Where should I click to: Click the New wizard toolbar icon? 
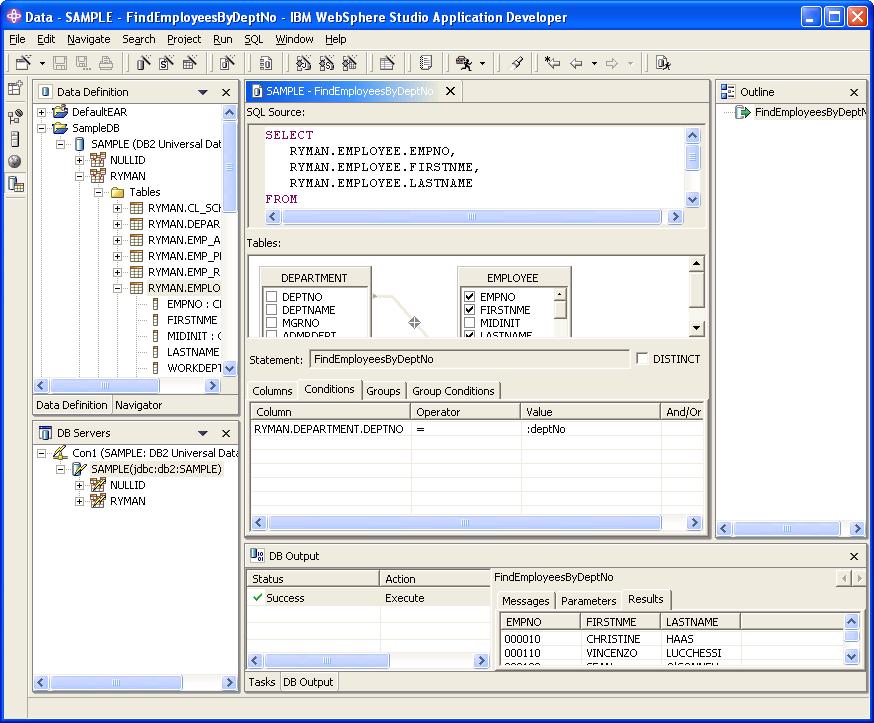(x=23, y=63)
